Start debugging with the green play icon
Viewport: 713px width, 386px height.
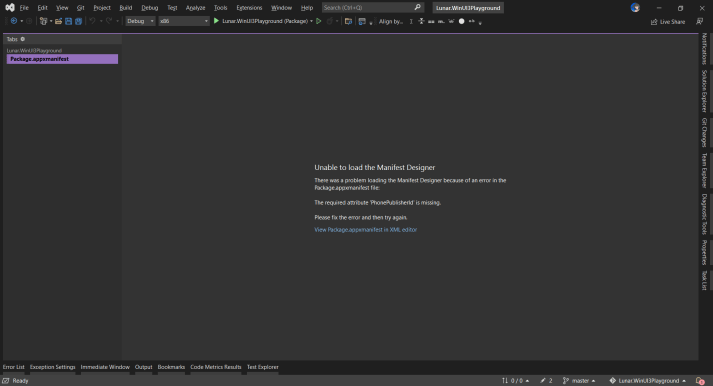pyautogui.click(x=216, y=21)
